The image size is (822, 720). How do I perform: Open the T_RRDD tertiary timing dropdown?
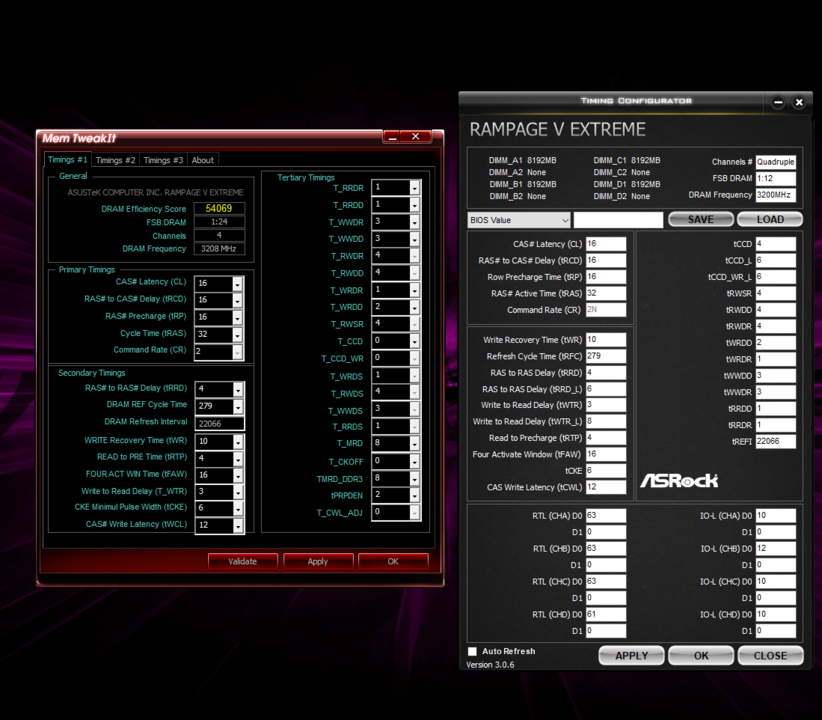[x=414, y=205]
